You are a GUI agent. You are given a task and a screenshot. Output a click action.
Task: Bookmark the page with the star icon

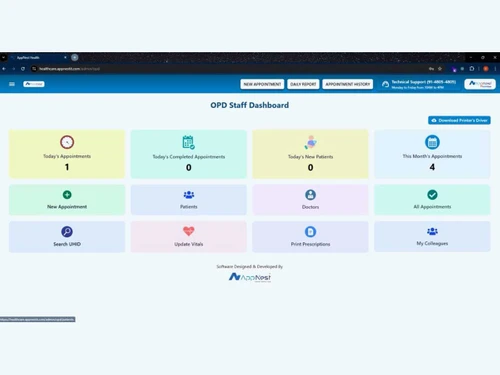coord(440,69)
